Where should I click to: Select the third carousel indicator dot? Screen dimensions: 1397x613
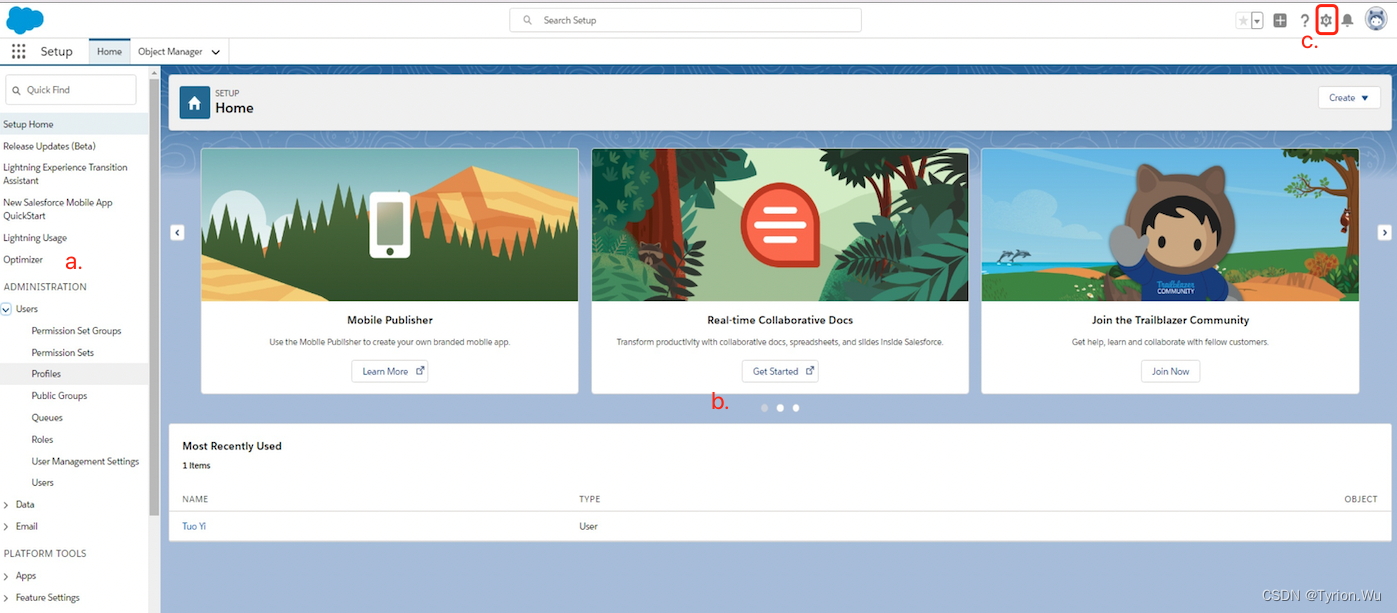796,408
